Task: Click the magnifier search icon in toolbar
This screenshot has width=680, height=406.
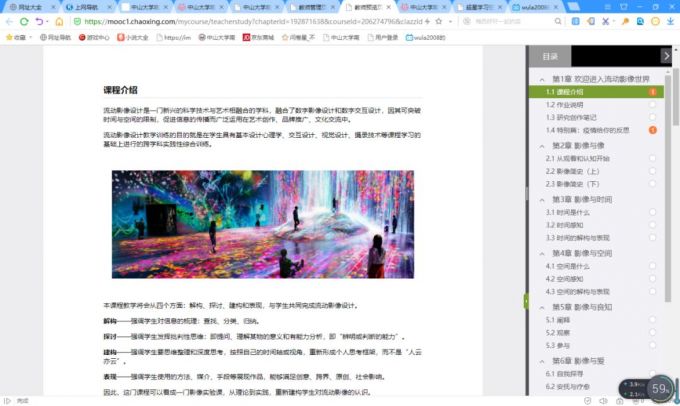Action: [558, 21]
